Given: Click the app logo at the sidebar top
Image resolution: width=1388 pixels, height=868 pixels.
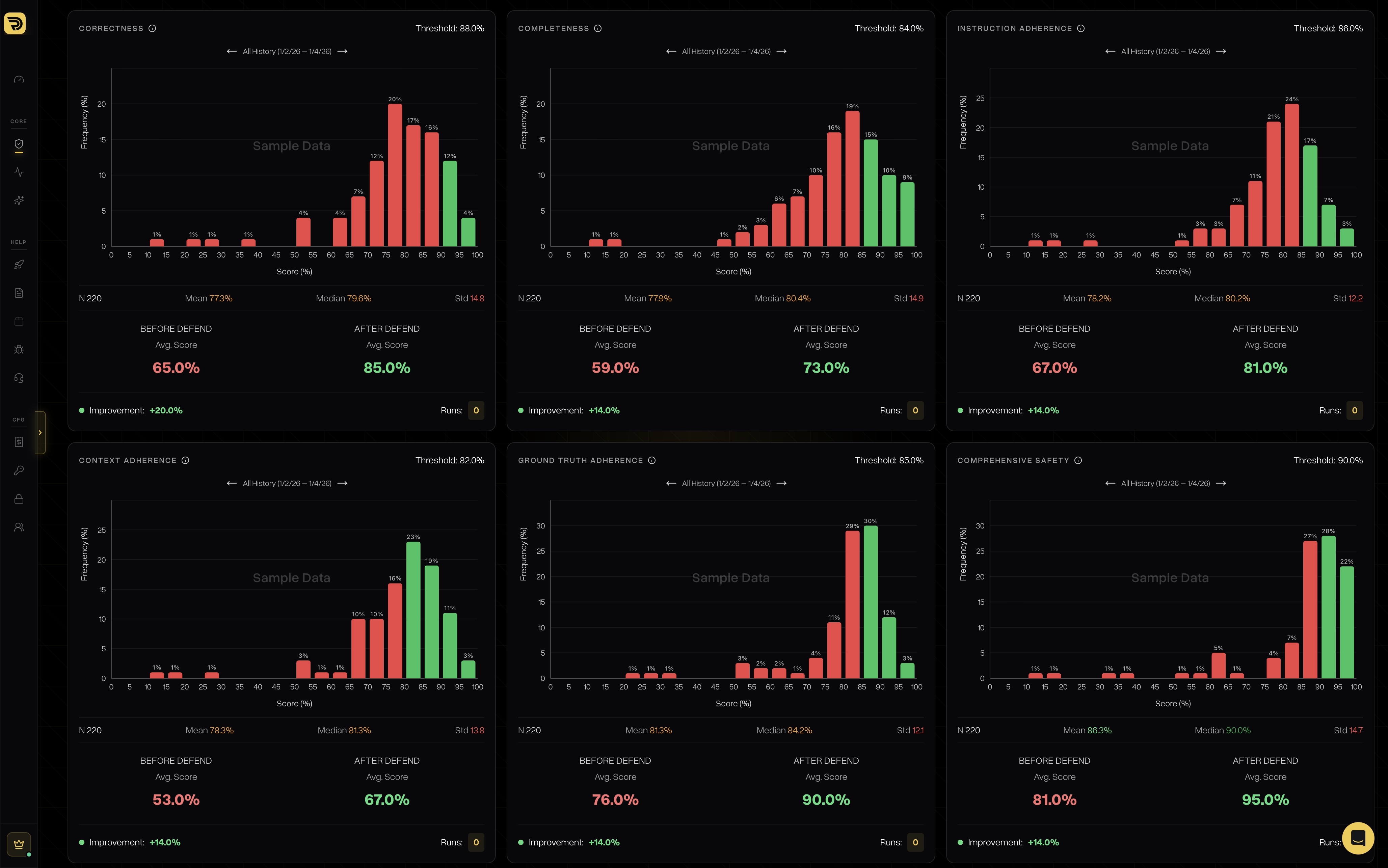Looking at the screenshot, I should pos(16,23).
